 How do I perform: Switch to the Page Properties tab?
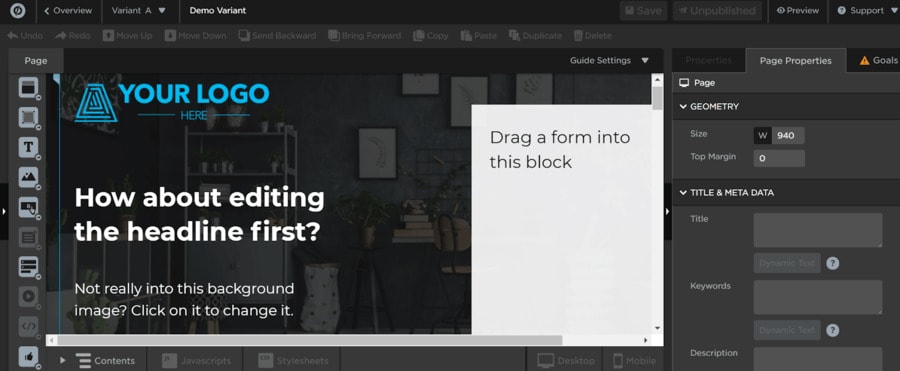[x=796, y=60]
